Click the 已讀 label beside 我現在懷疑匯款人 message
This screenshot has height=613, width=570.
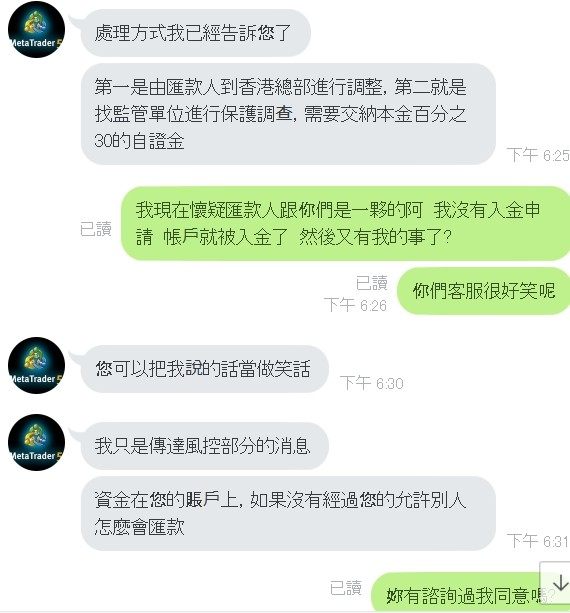96,229
